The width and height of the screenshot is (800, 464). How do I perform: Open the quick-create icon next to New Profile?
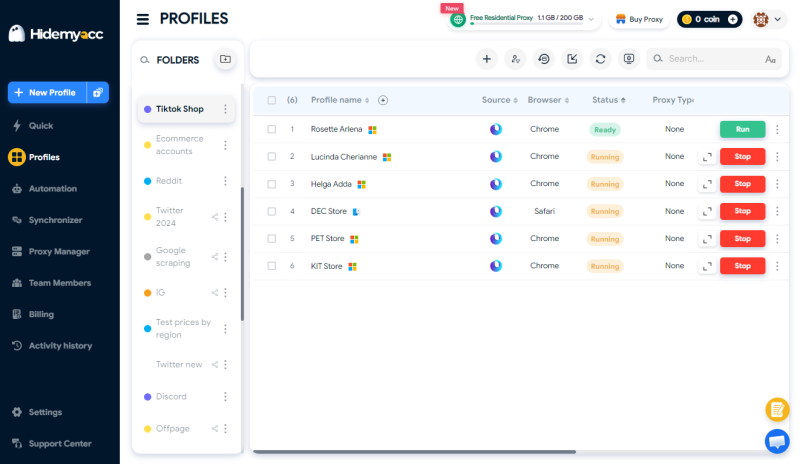(x=97, y=92)
